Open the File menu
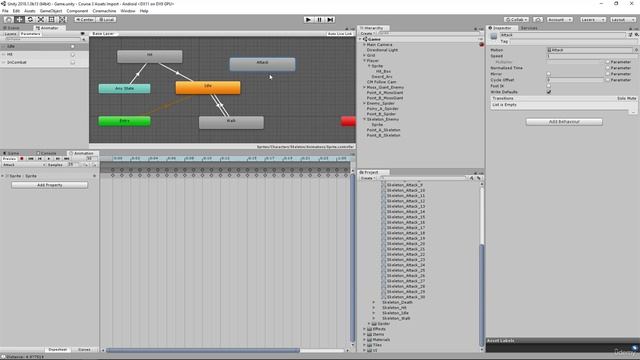Image resolution: width=640 pixels, height=360 pixels. pyautogui.click(x=5, y=11)
